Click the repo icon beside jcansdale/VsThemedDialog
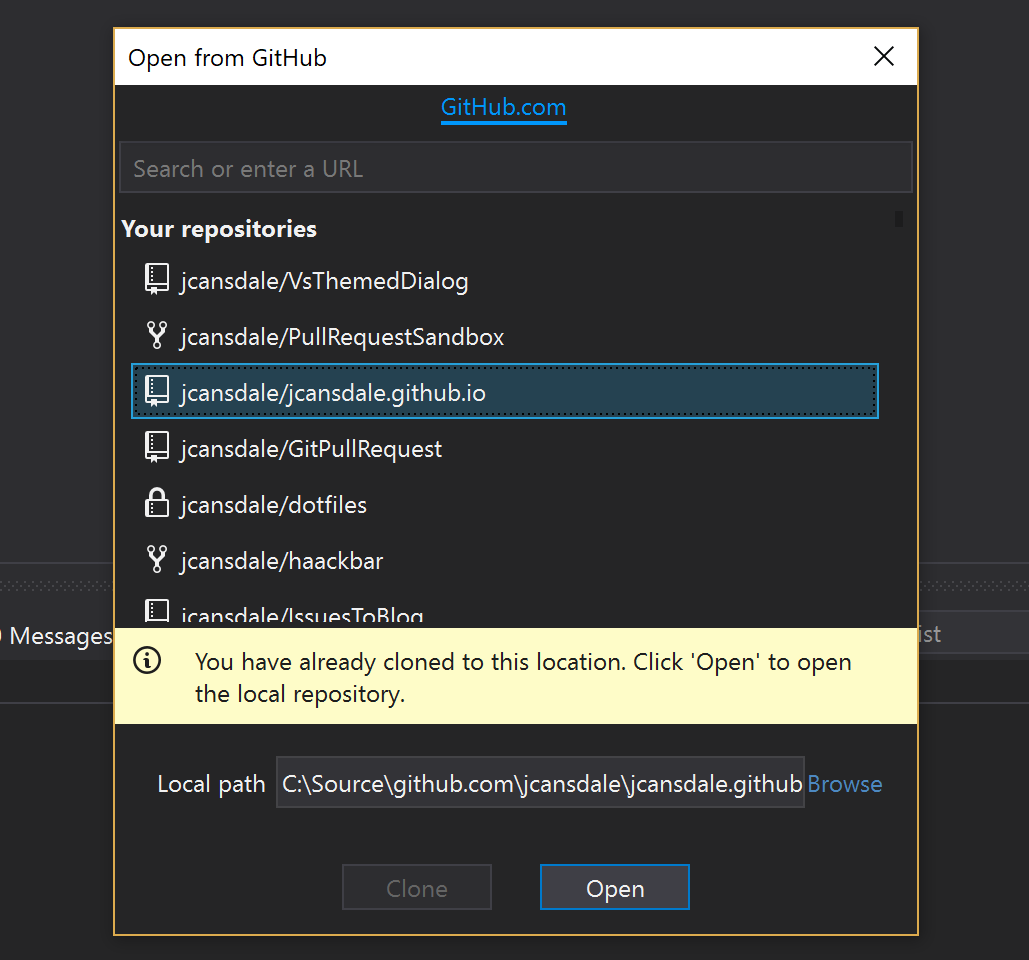This screenshot has height=960, width=1029. point(156,279)
